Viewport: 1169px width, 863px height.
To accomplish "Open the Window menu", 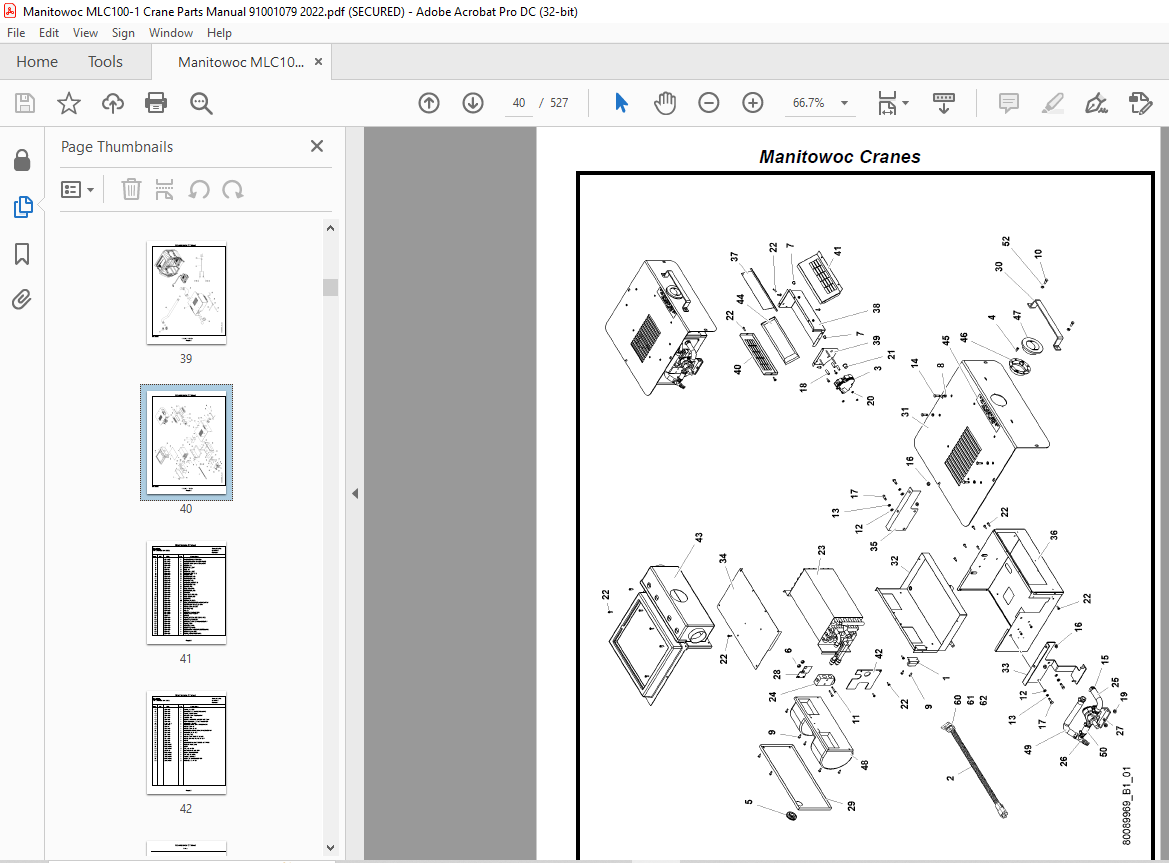I will point(171,33).
